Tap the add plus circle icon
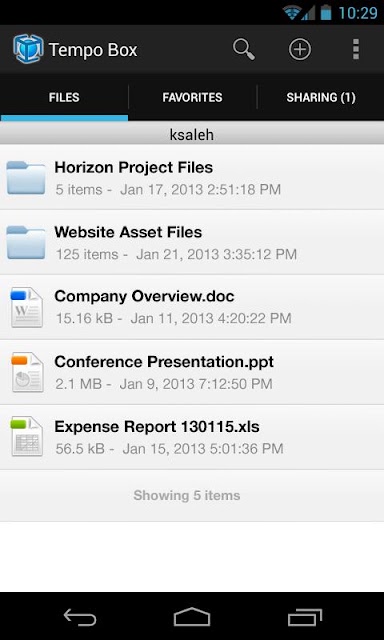384x640 pixels. (300, 49)
